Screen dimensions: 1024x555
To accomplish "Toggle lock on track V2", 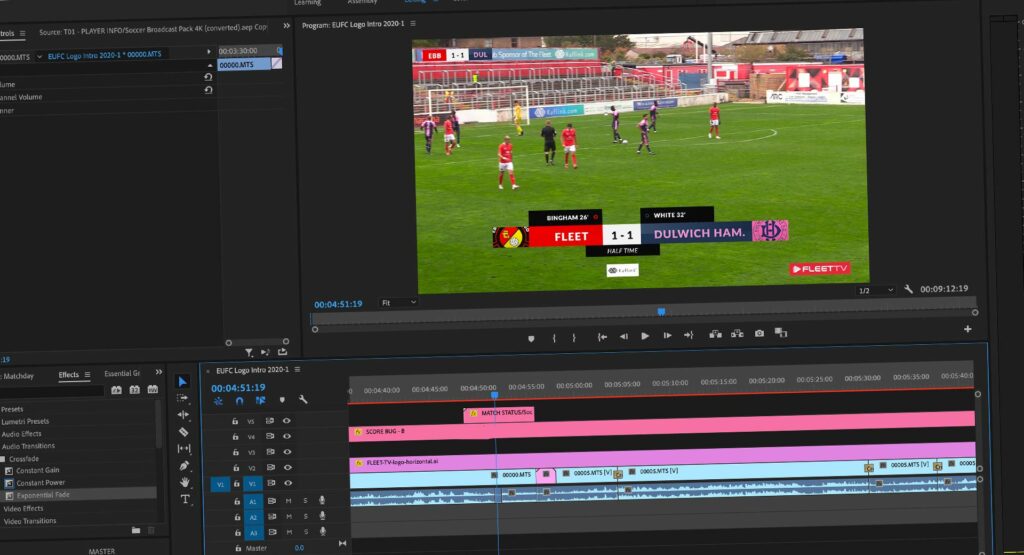I will coord(235,468).
